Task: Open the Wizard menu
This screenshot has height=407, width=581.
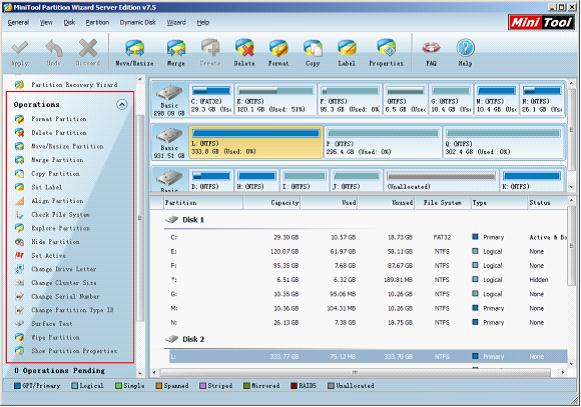Action: (x=176, y=23)
